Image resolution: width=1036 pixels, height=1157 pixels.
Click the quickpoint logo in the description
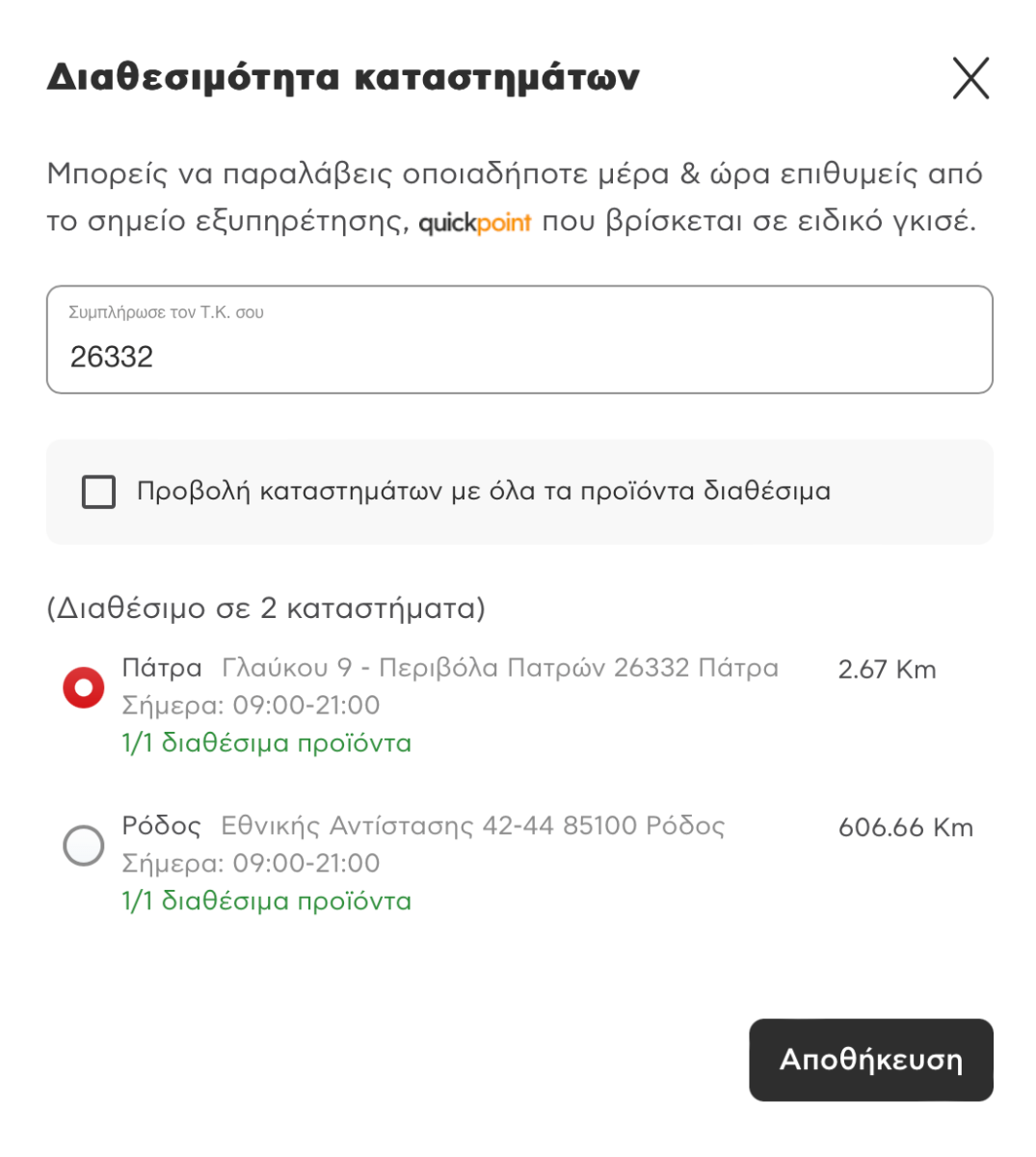pyautogui.click(x=475, y=223)
